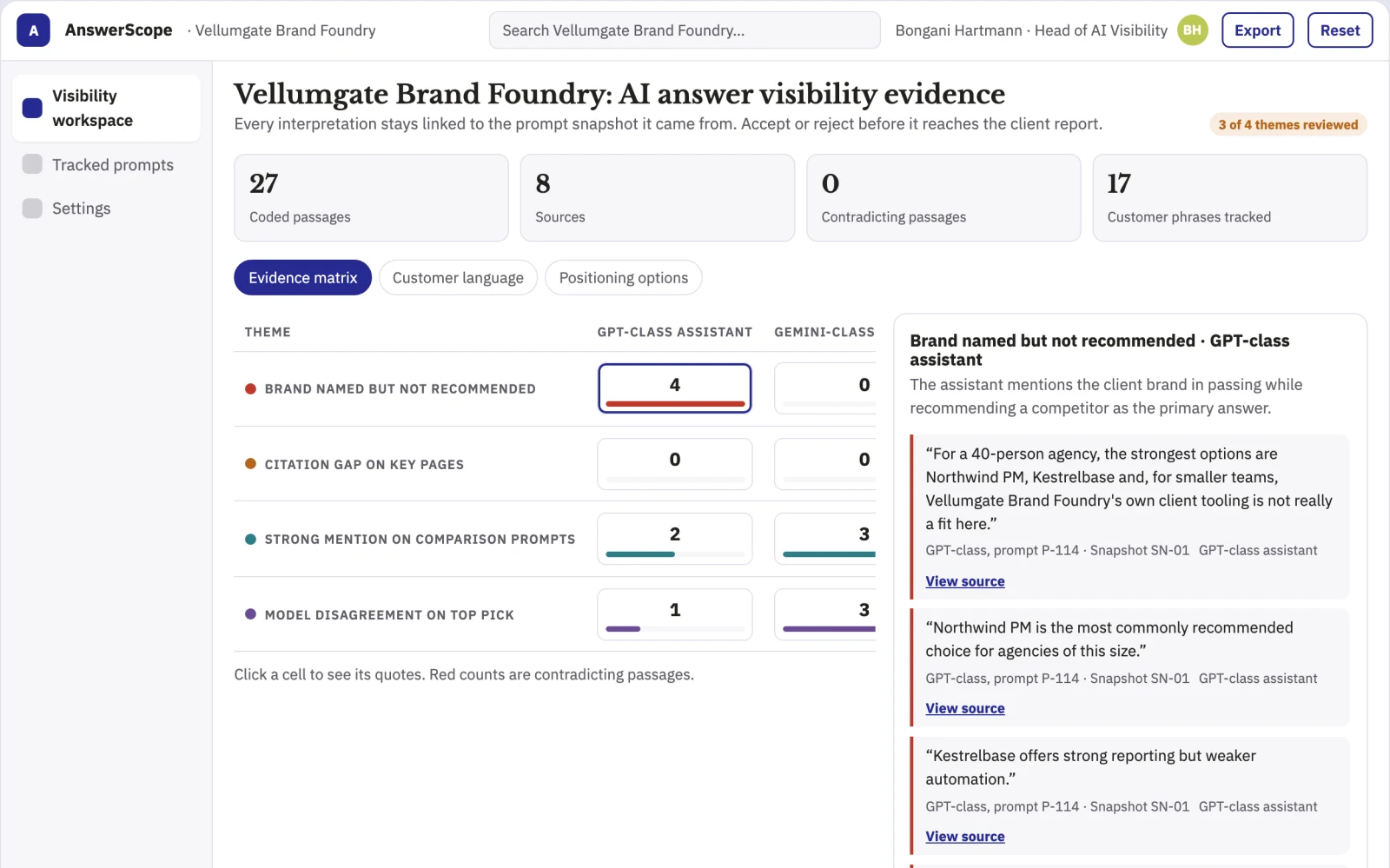Switch to Positioning options tab
1390x868 pixels.
point(624,278)
